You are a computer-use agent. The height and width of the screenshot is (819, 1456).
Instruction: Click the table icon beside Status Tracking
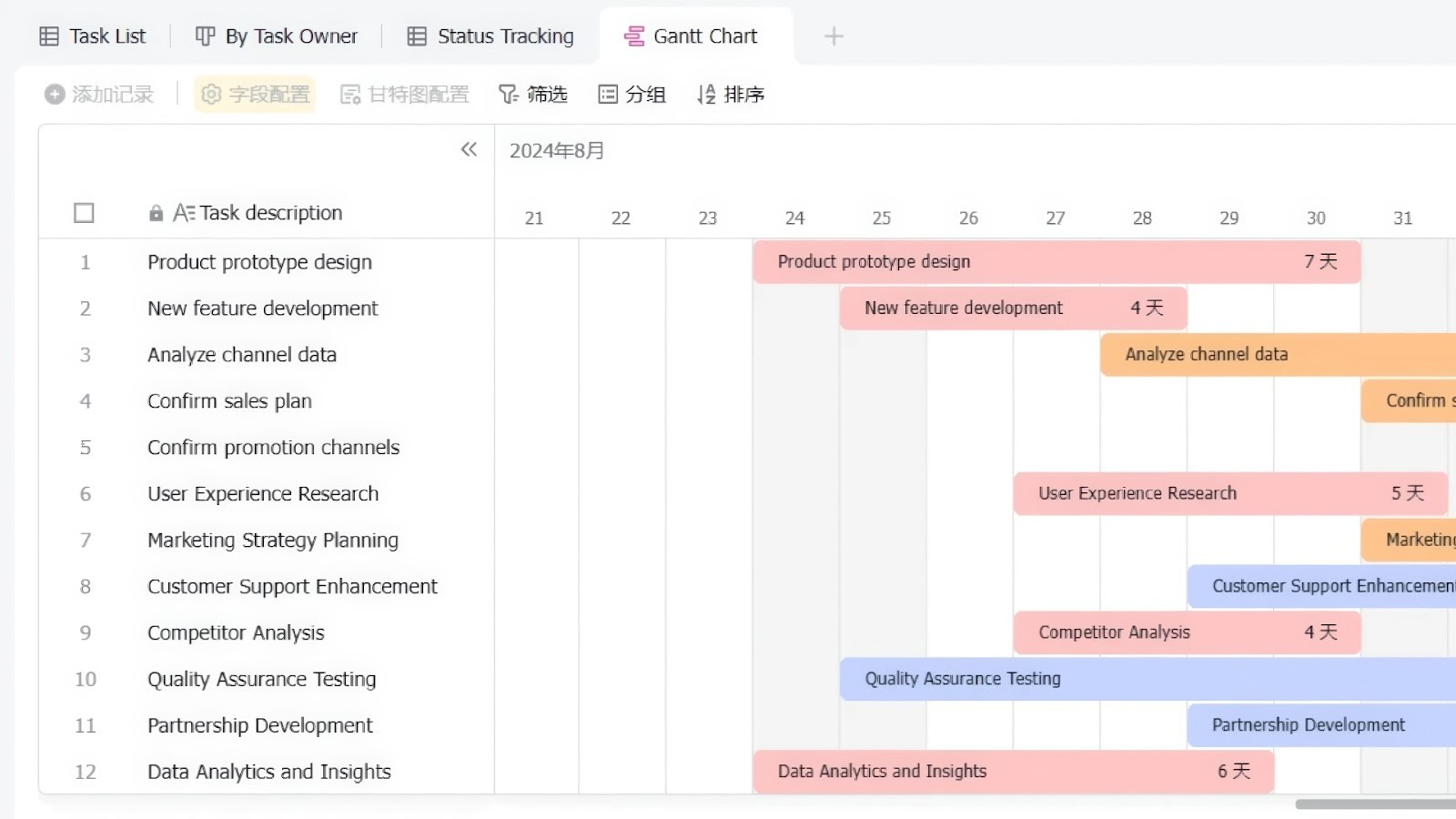point(416,35)
